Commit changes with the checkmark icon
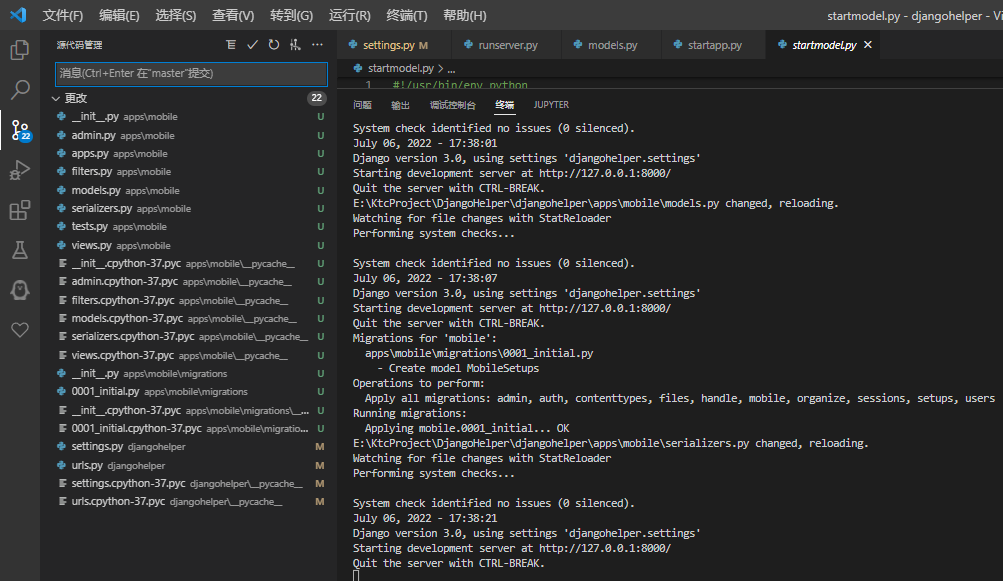This screenshot has height=581, width=1003. tap(252, 45)
